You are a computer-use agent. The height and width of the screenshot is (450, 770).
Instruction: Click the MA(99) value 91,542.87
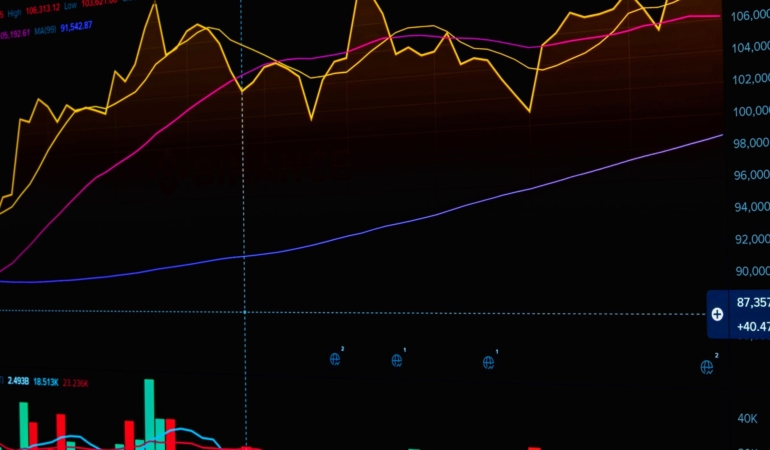click(76, 27)
